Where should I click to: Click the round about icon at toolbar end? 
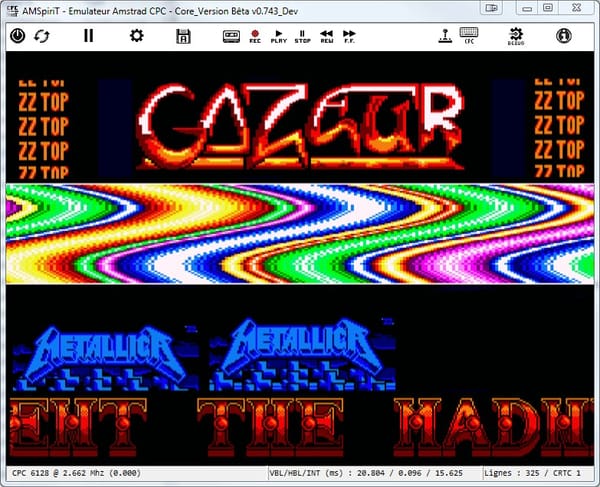click(564, 36)
